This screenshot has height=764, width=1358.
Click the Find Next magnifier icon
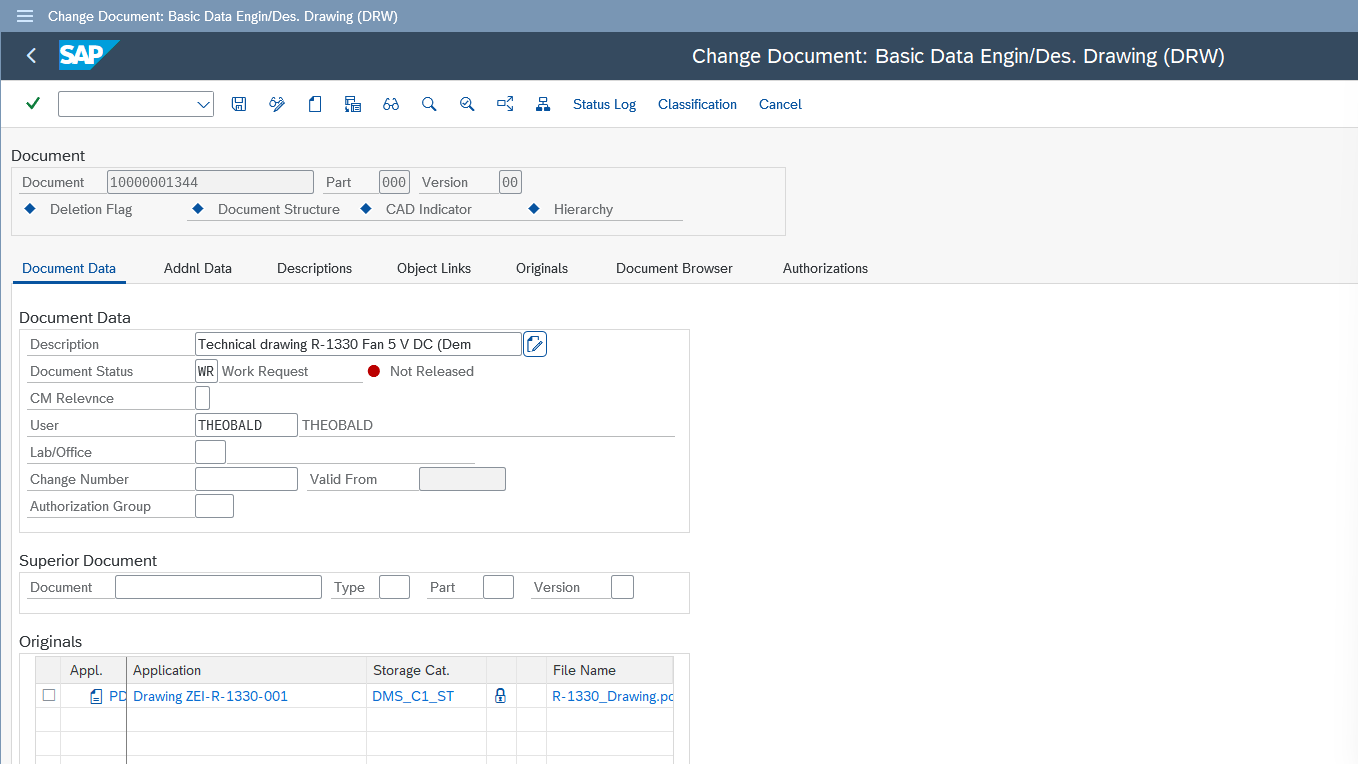(x=467, y=104)
